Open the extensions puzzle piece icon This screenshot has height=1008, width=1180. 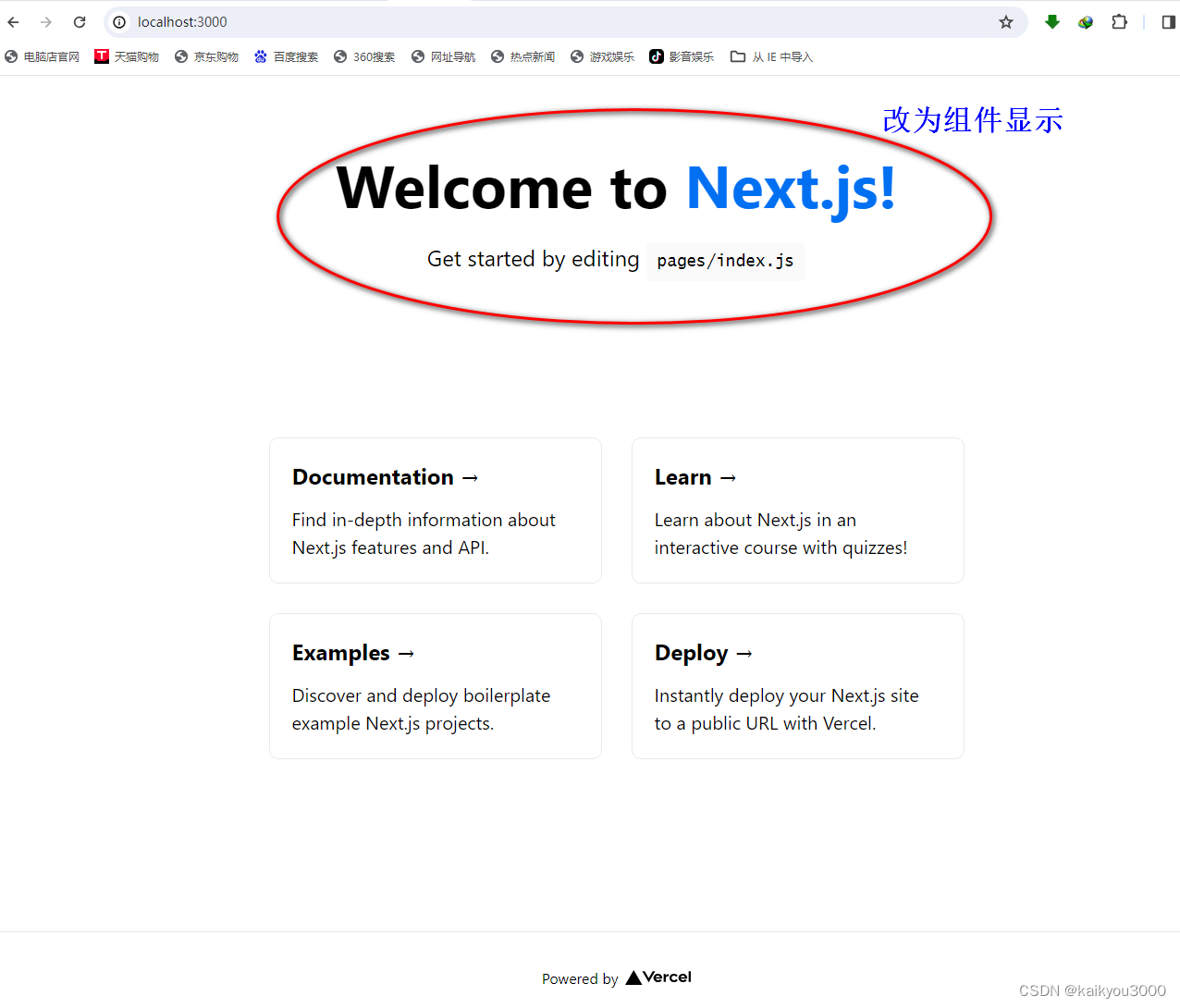tap(1119, 22)
